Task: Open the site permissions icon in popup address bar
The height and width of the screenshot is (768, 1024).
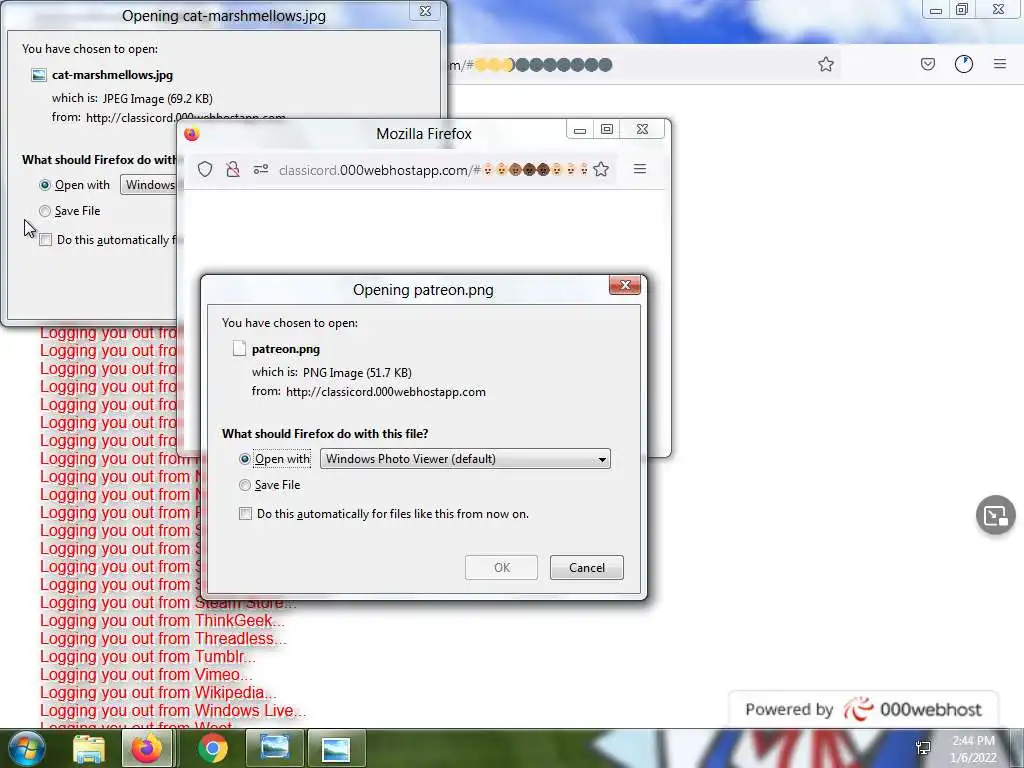Action: pos(261,170)
